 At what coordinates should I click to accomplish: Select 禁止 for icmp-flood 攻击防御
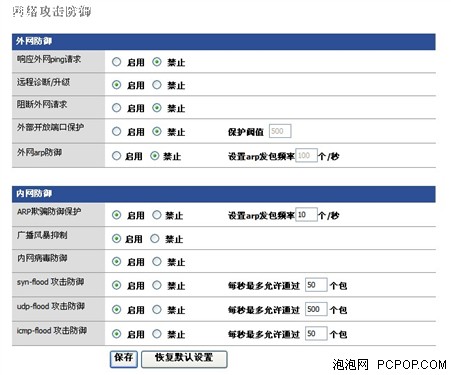157,334
